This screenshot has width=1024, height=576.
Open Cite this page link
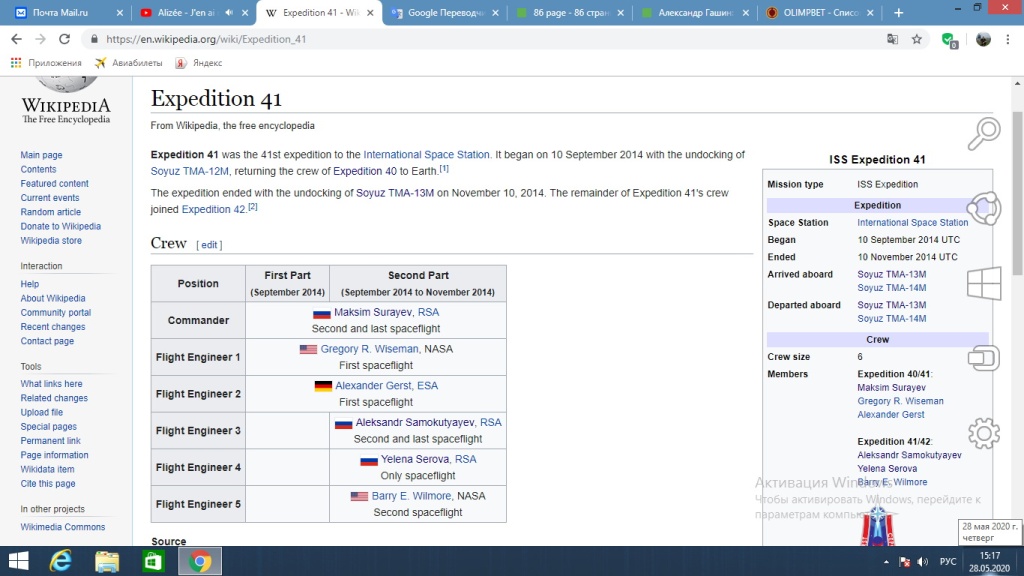[48, 483]
